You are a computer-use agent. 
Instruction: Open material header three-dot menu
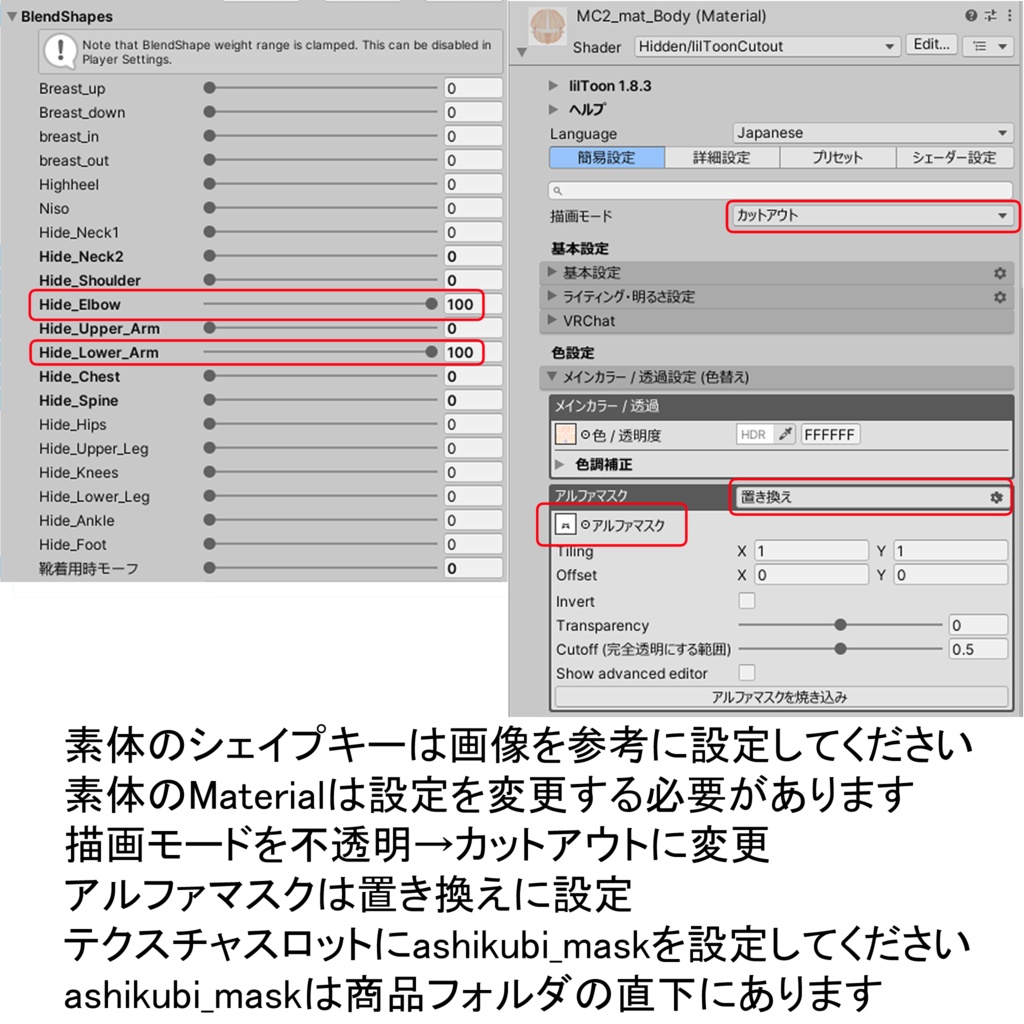[1010, 15]
